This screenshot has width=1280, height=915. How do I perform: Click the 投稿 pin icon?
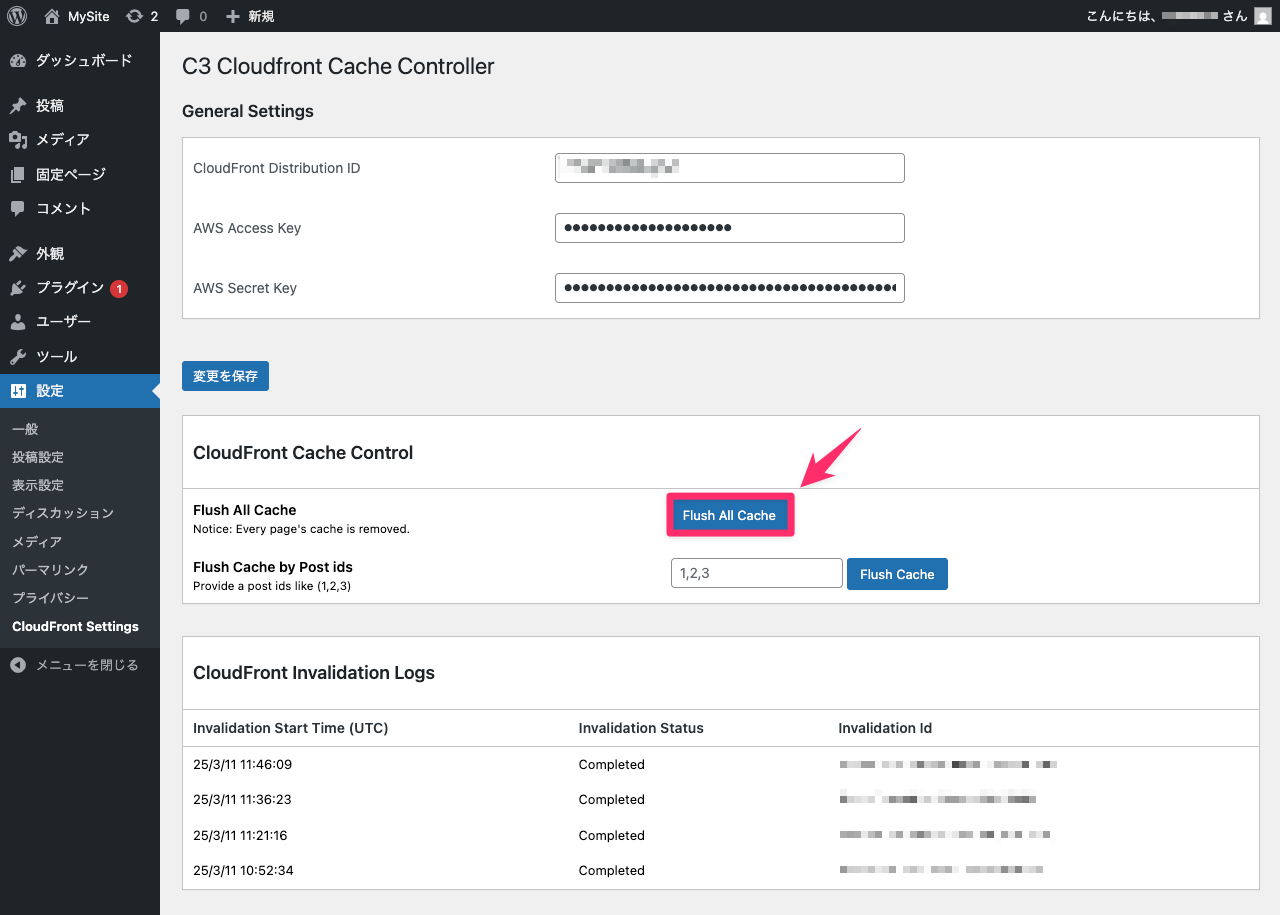pyautogui.click(x=18, y=106)
